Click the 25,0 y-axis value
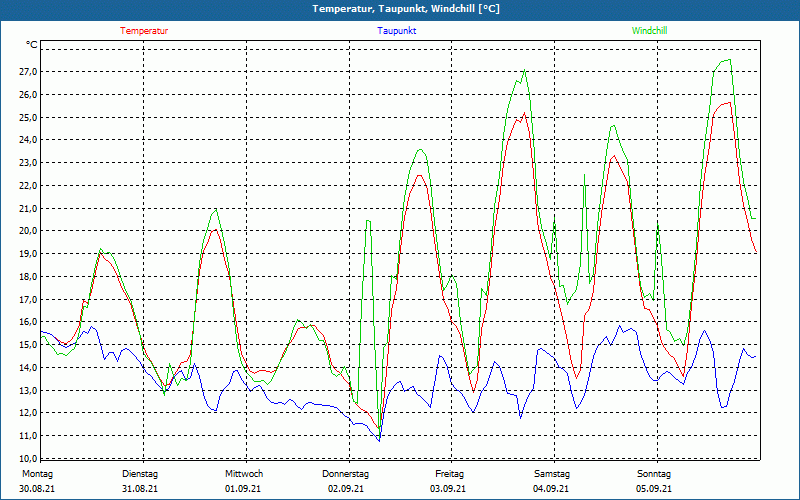 [x=29, y=118]
